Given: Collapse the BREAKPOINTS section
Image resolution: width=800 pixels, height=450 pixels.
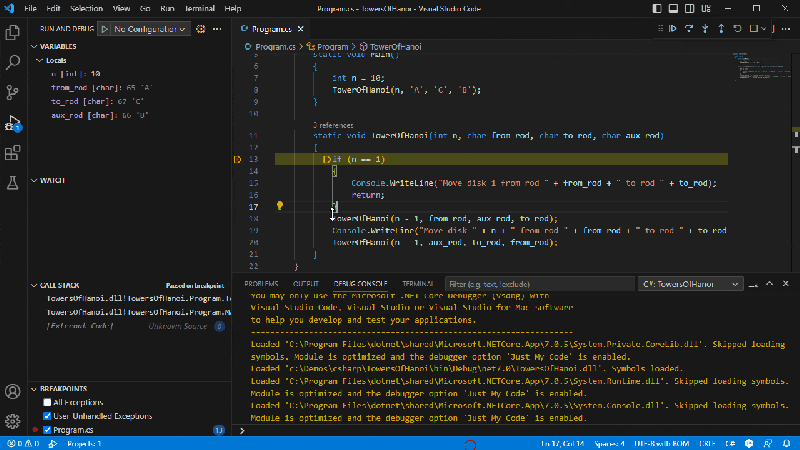Looking at the screenshot, I should pyautogui.click(x=34, y=389).
